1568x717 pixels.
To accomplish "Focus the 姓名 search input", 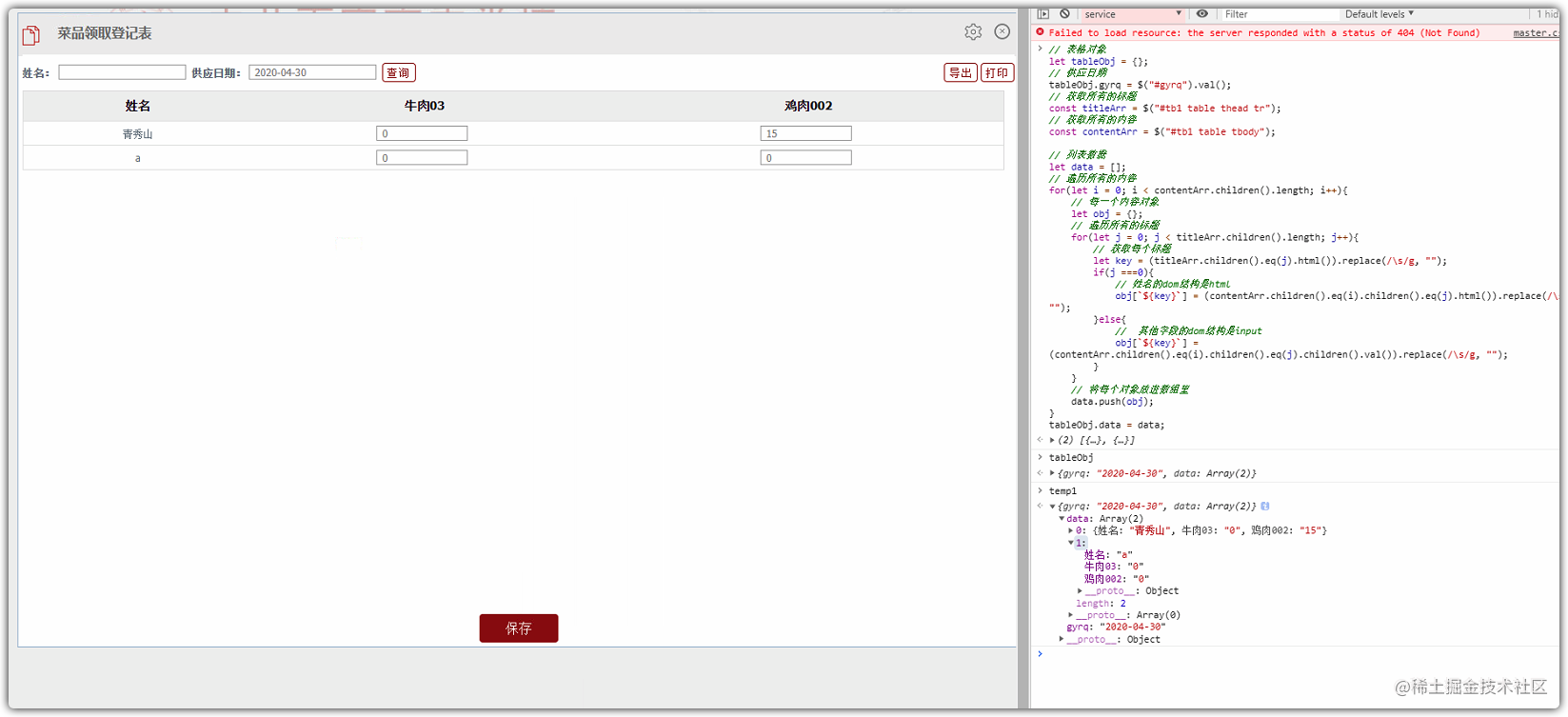I will [x=122, y=72].
